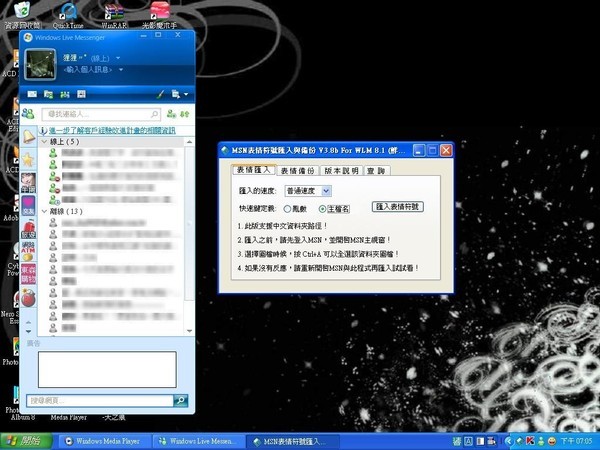Click the taskbar clock showing 07:05

click(x=576, y=441)
